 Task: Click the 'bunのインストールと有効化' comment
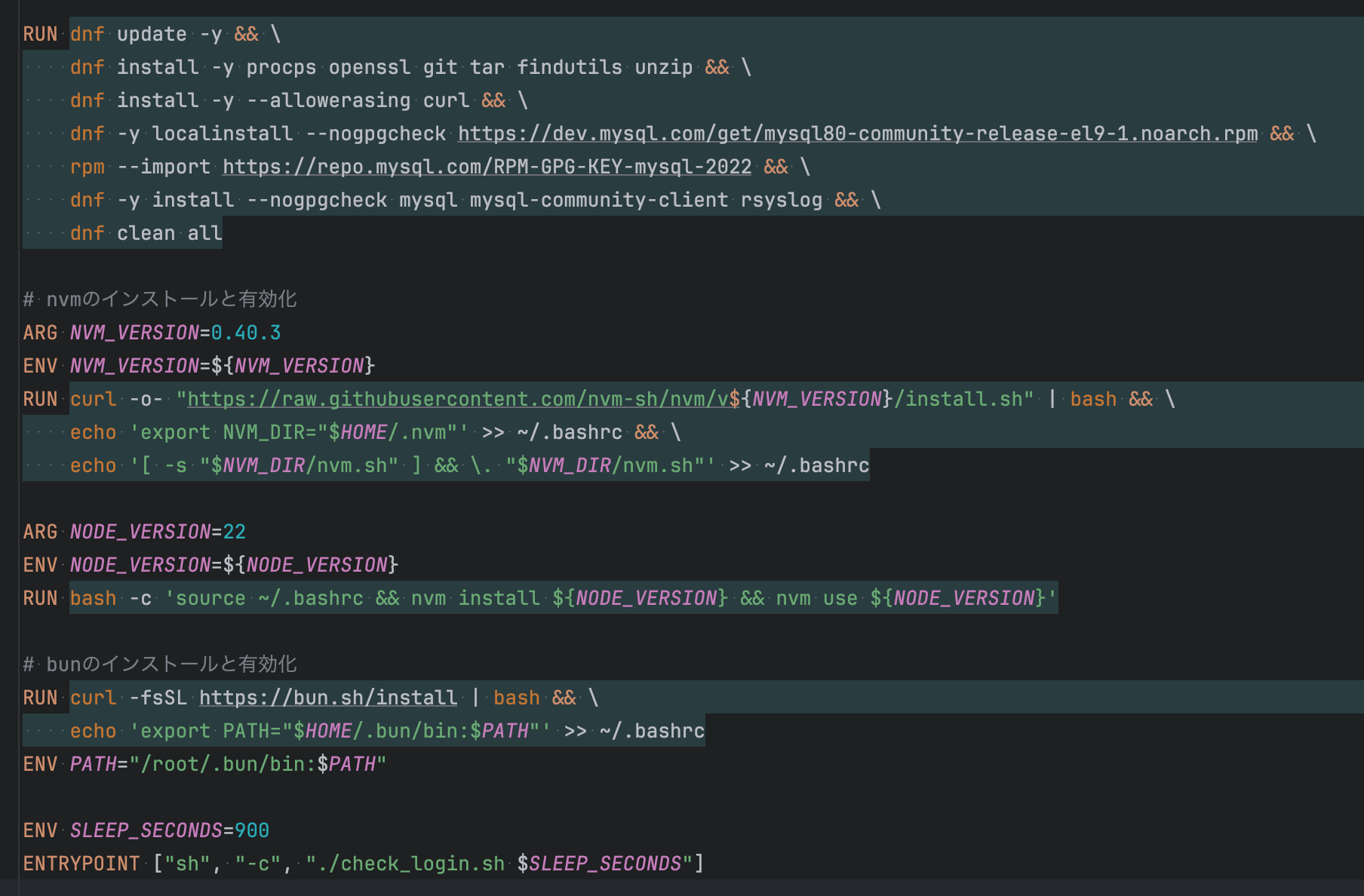(160, 664)
